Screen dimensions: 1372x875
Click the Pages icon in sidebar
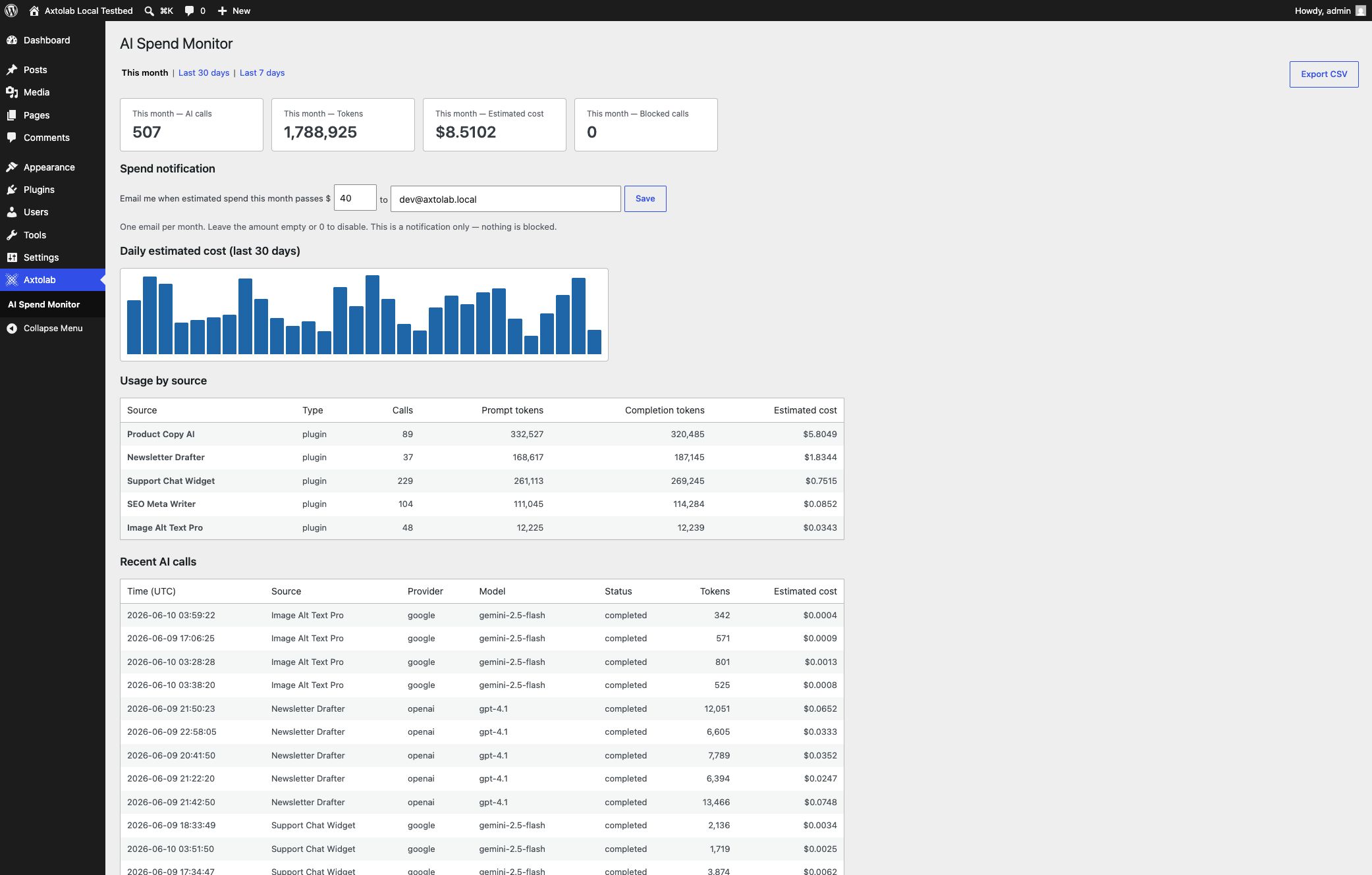(12, 115)
